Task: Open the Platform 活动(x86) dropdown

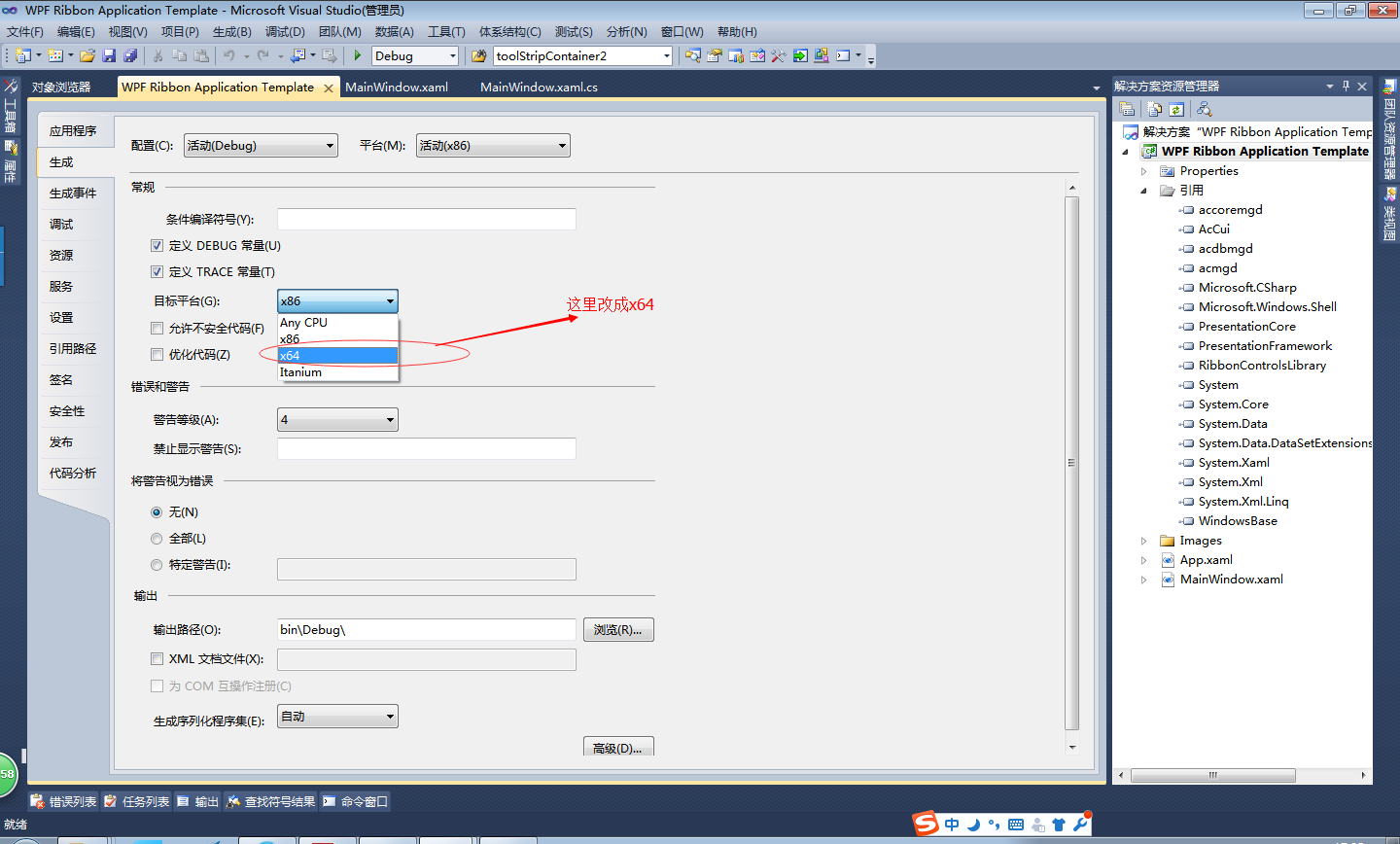Action: [493, 146]
